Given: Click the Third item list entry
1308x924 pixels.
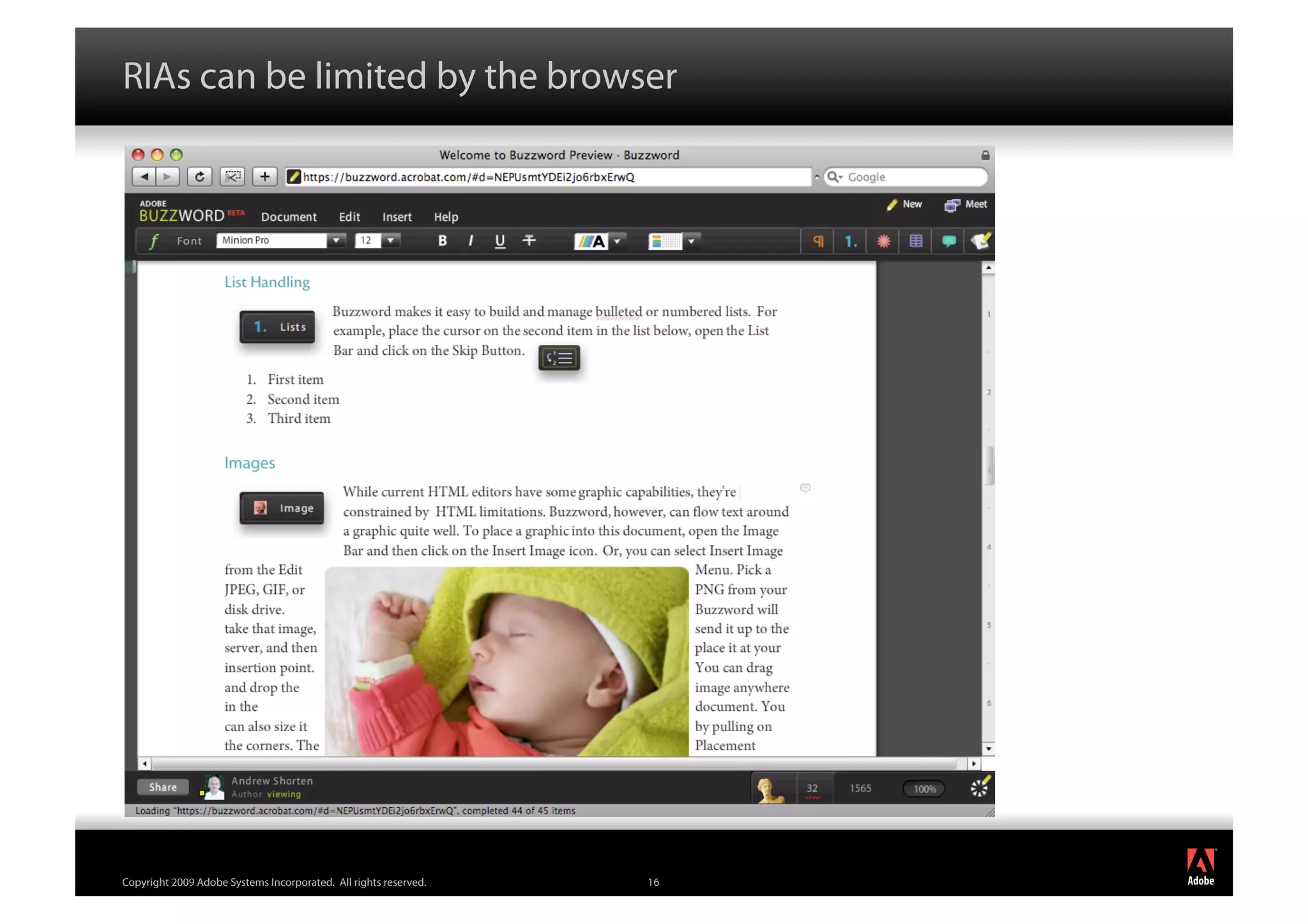Looking at the screenshot, I should [299, 419].
